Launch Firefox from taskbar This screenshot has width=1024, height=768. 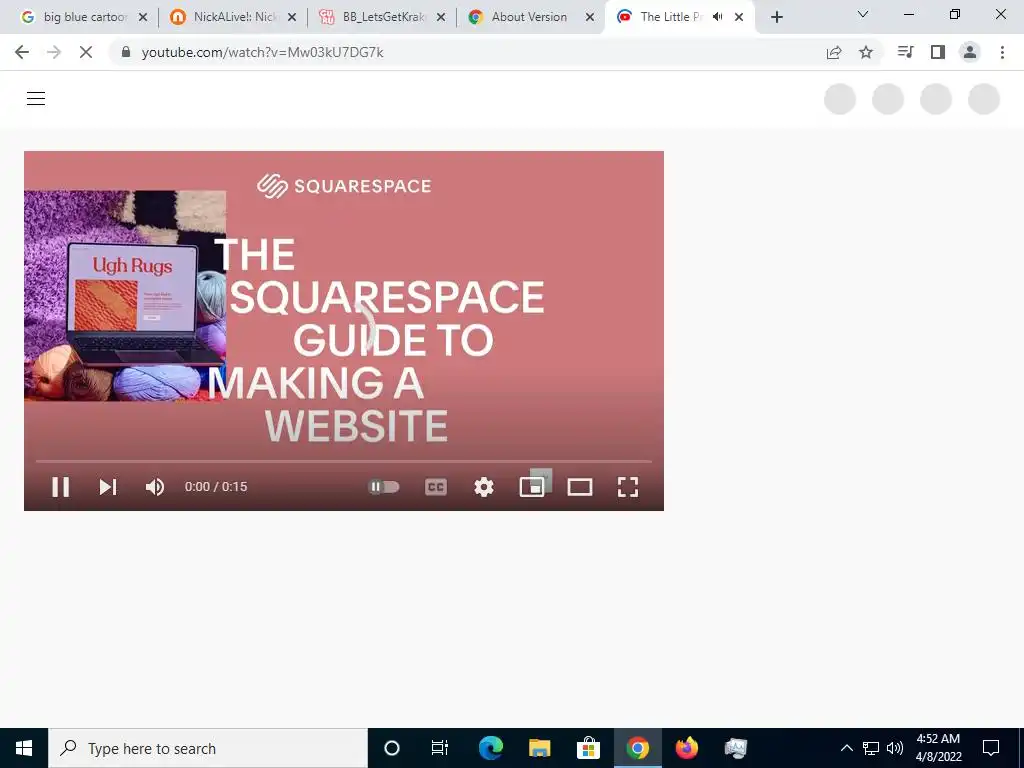pos(686,748)
